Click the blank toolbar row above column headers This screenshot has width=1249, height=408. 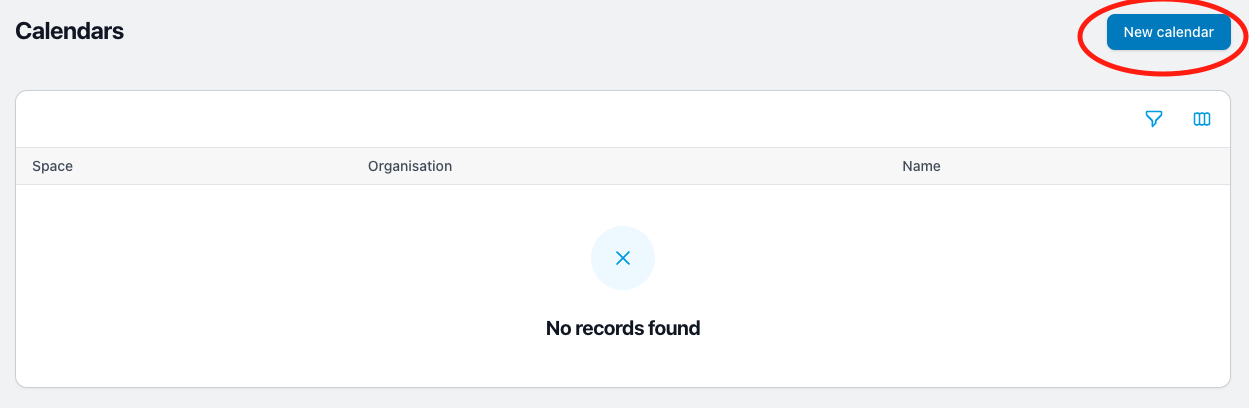[570, 119]
